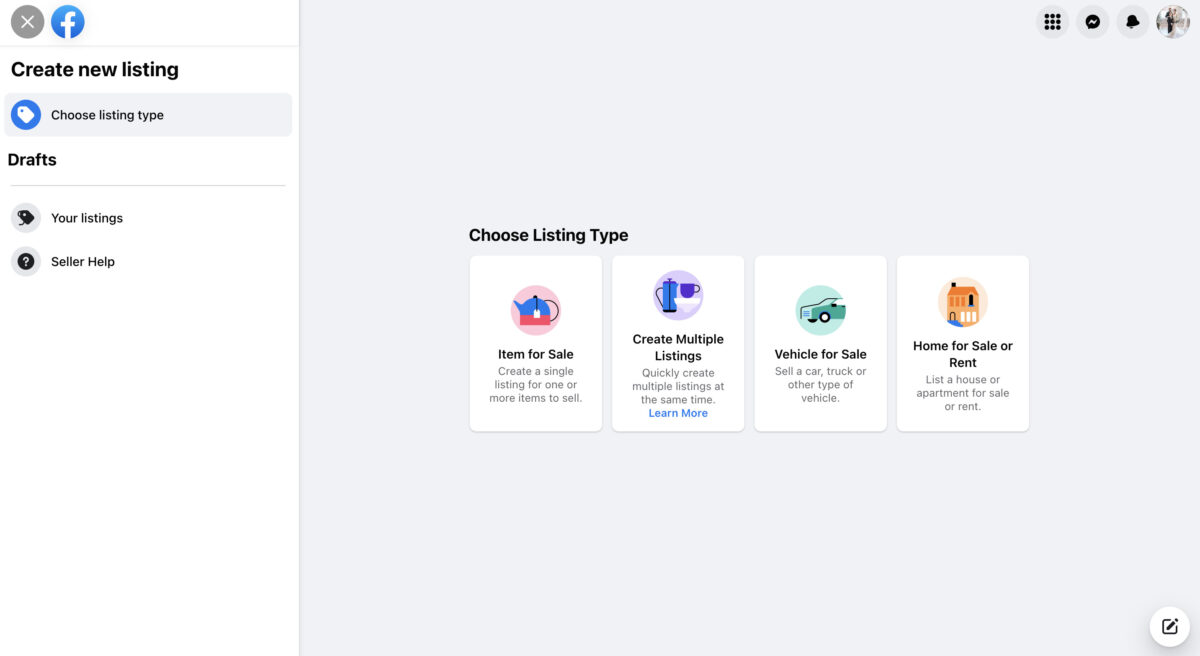Select Home for Sale or Rent option
The height and width of the screenshot is (656, 1200).
[962, 343]
